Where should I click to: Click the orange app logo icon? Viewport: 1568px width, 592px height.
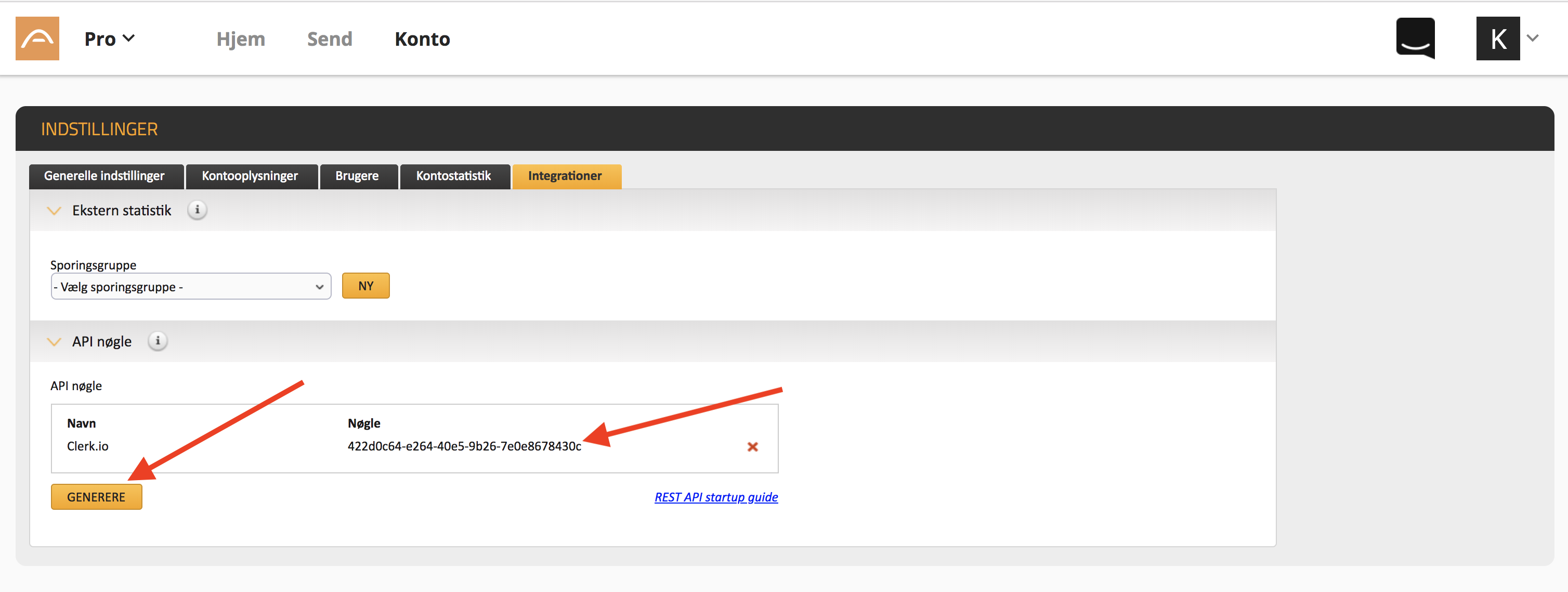37,38
